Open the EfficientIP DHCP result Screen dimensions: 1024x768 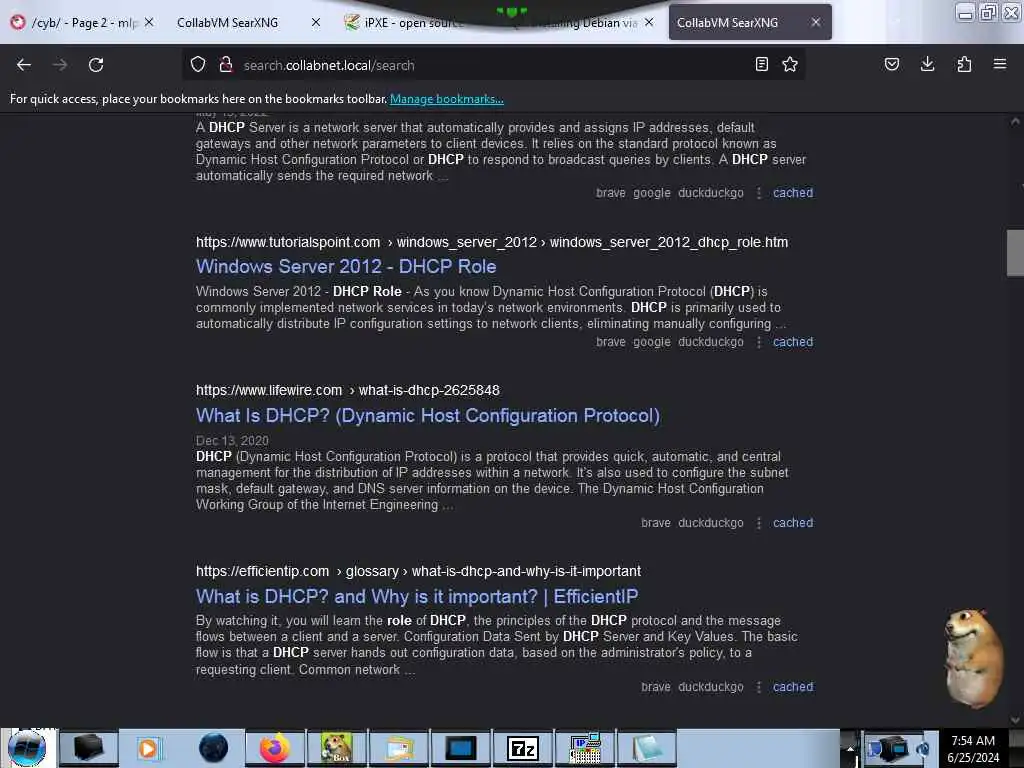[x=417, y=596]
